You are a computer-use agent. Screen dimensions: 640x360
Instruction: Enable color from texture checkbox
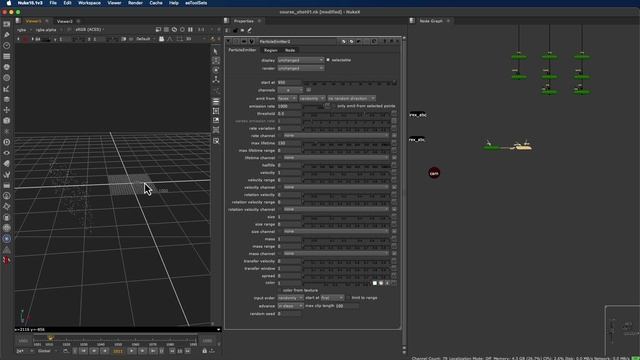(280, 290)
